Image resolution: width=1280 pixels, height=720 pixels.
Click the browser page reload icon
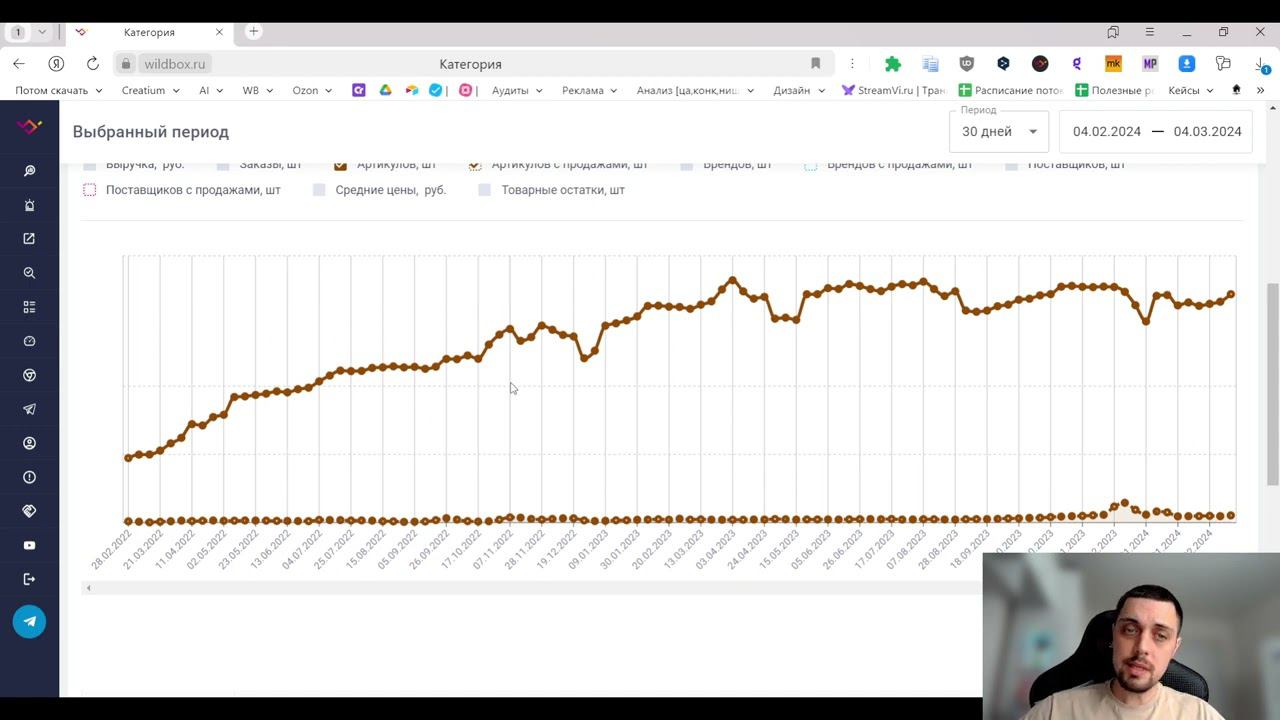pos(92,64)
